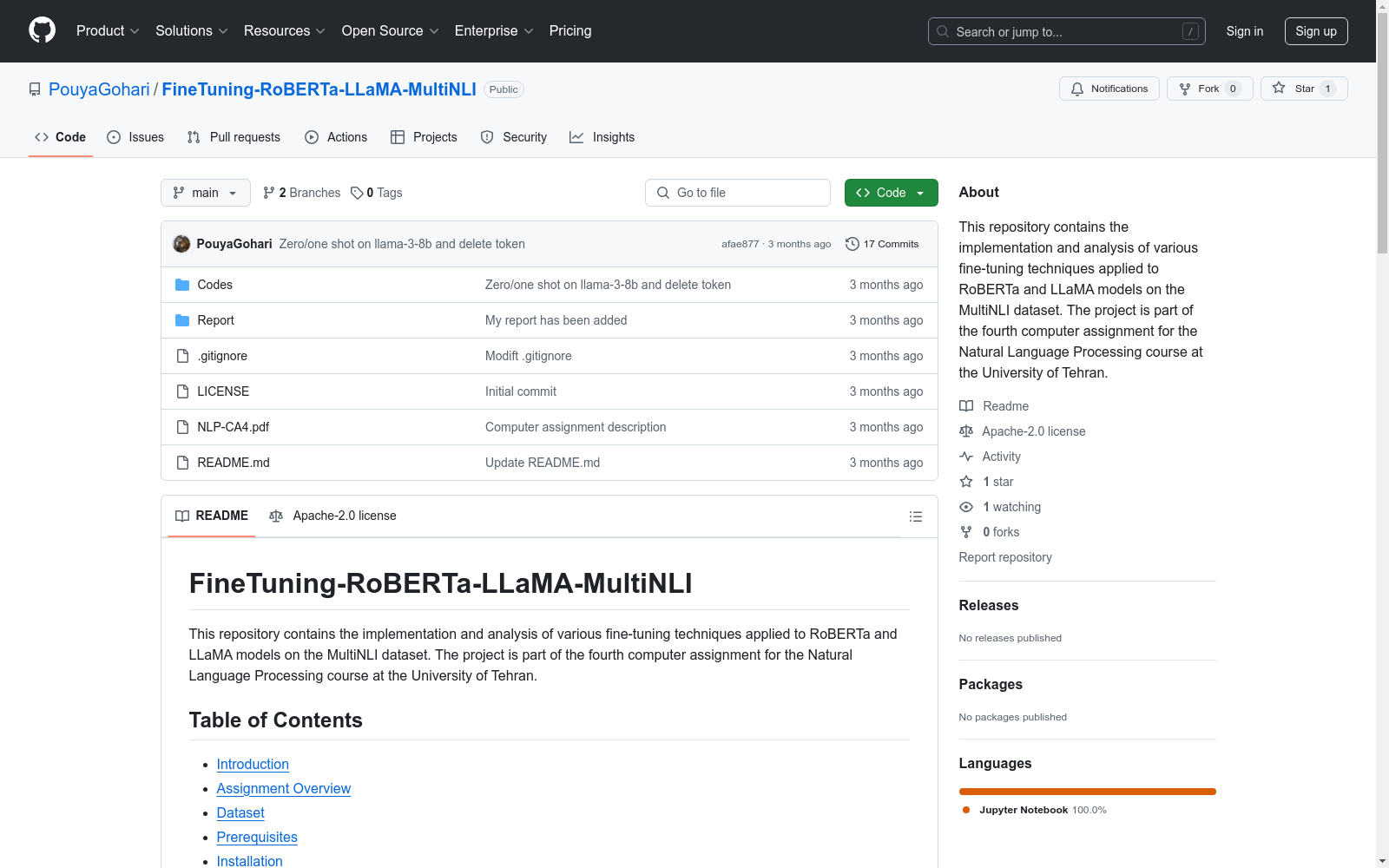Open the commit history clock icon
The width and height of the screenshot is (1389, 868).
click(x=852, y=244)
